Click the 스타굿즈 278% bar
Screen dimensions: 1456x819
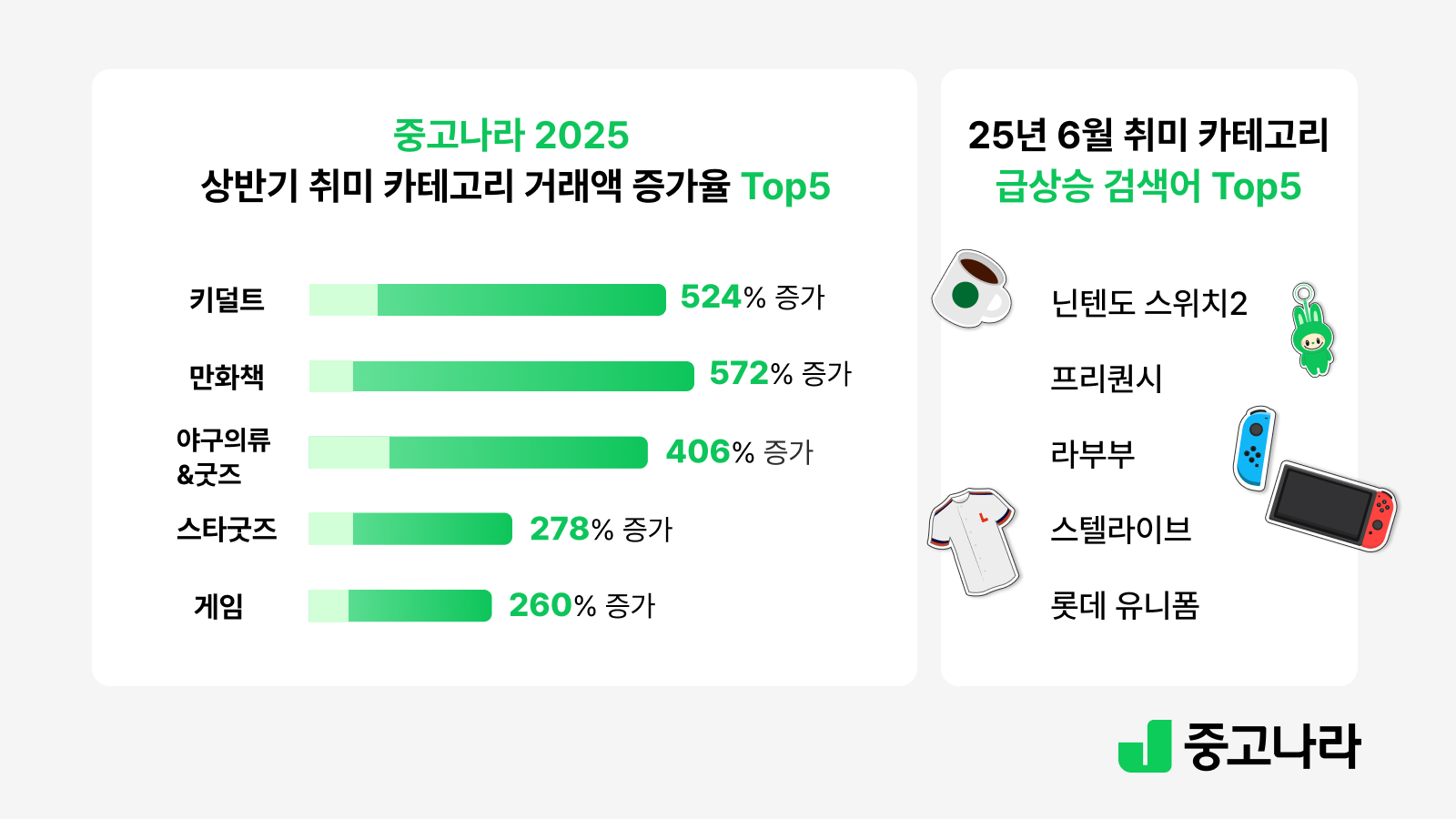(x=410, y=530)
